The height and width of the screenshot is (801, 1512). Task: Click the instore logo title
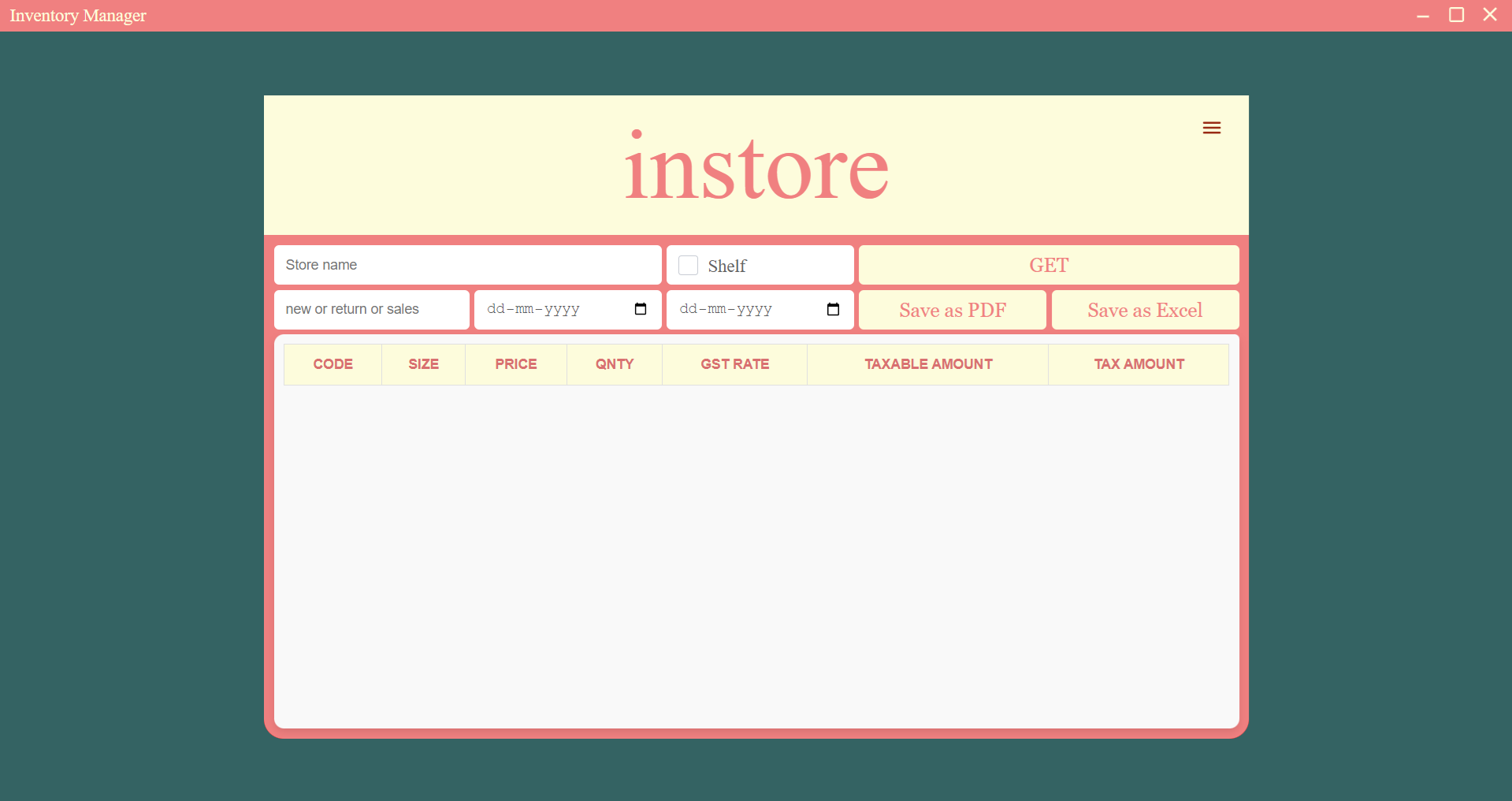coord(756,165)
